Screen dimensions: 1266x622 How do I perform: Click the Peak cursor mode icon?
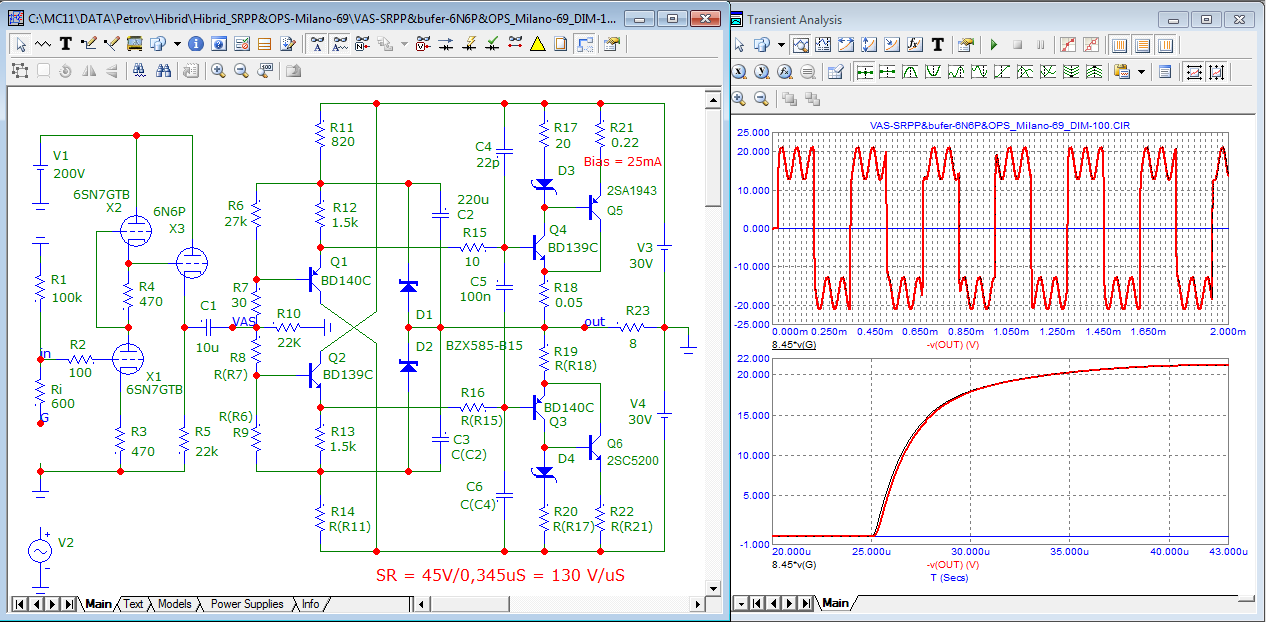[x=911, y=72]
